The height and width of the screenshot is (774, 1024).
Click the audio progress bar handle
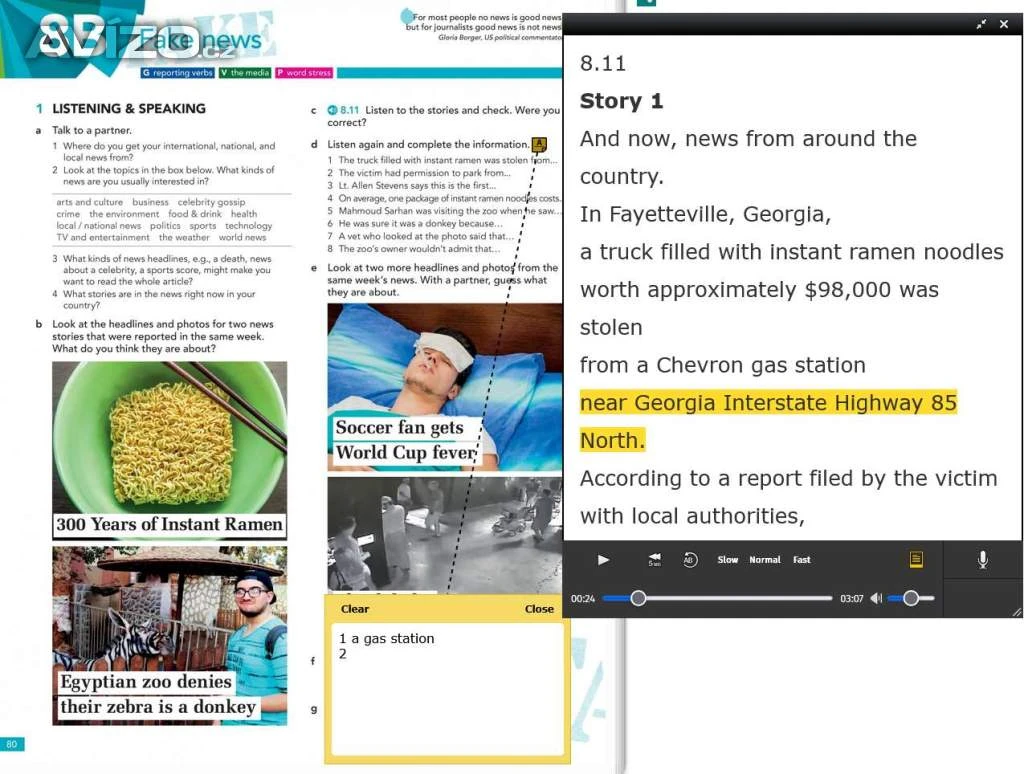coord(638,598)
